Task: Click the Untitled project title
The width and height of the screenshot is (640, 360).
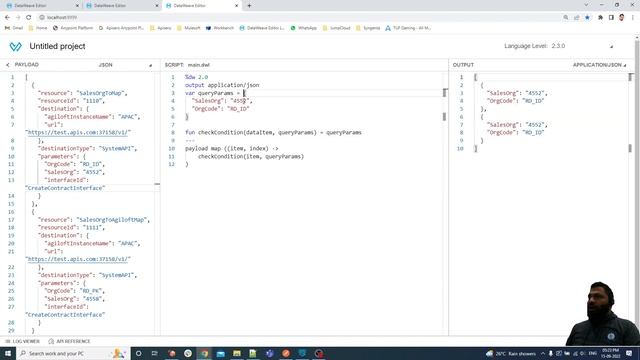Action: (x=57, y=47)
